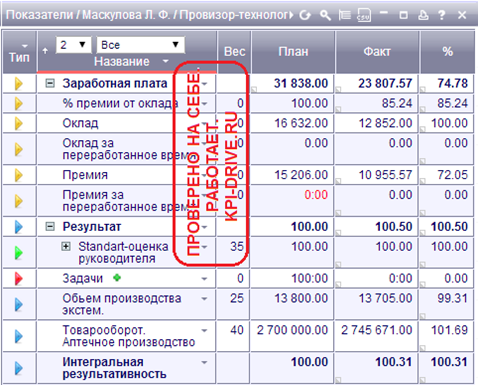Expand Standart-оценка руководителя node
This screenshot has width=478, height=385.
[x=66, y=246]
